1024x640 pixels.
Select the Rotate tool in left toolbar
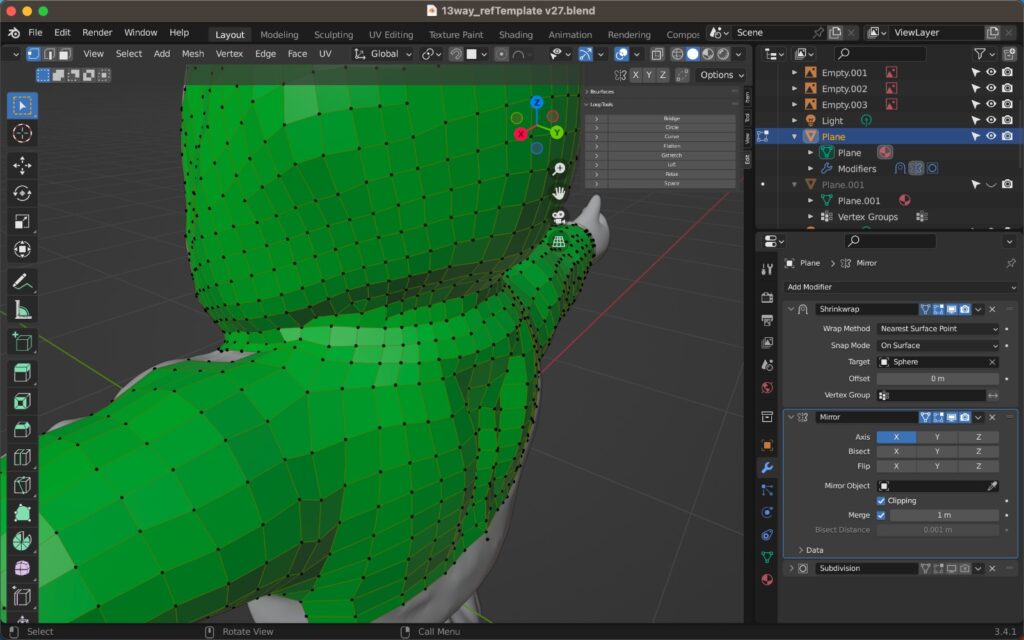22,193
